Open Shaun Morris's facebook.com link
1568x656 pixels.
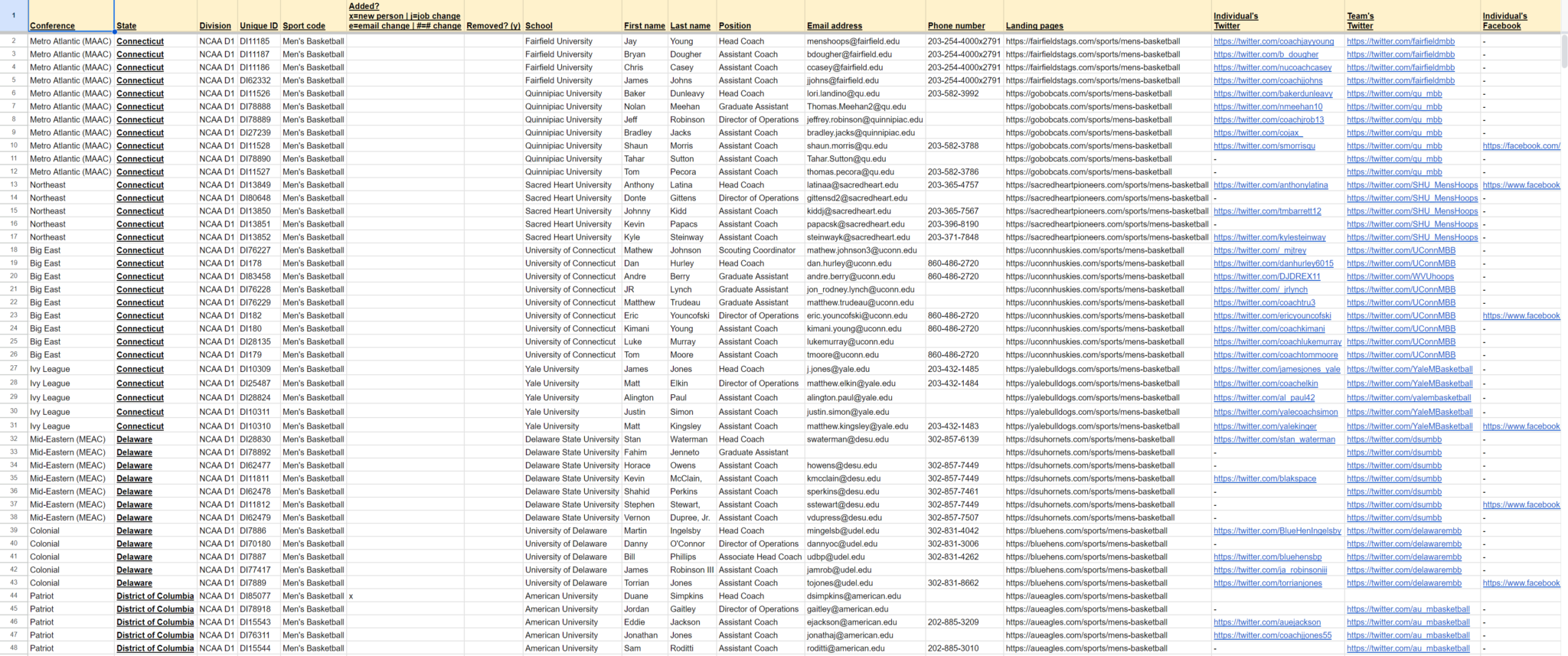[1521, 145]
